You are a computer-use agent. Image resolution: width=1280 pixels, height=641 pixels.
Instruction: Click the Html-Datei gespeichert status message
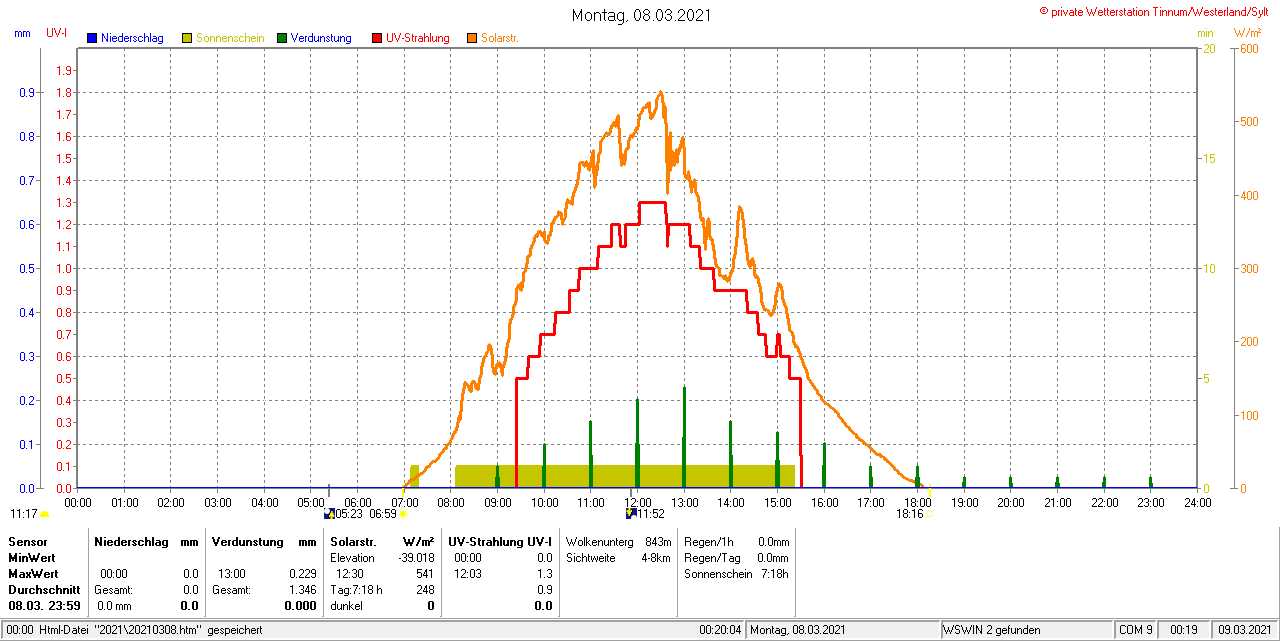coord(135,630)
